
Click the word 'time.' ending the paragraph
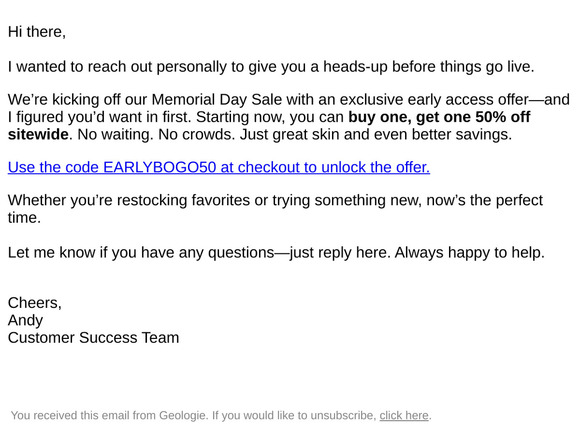click(24, 217)
